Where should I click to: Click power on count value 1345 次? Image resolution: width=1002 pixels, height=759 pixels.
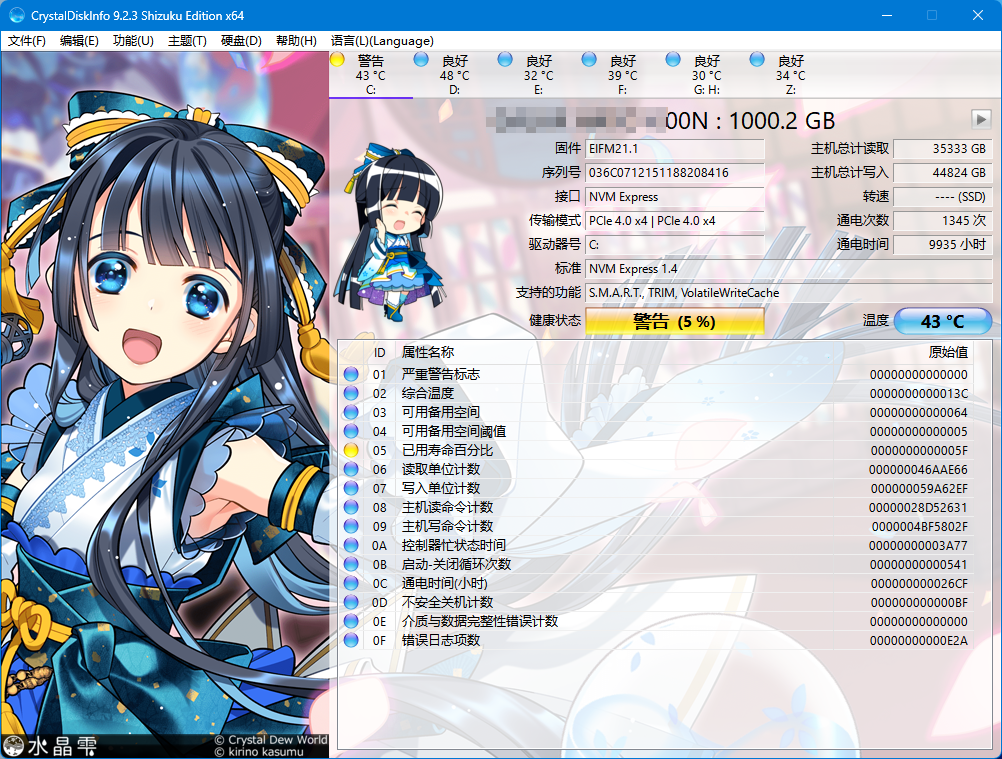pyautogui.click(x=943, y=220)
